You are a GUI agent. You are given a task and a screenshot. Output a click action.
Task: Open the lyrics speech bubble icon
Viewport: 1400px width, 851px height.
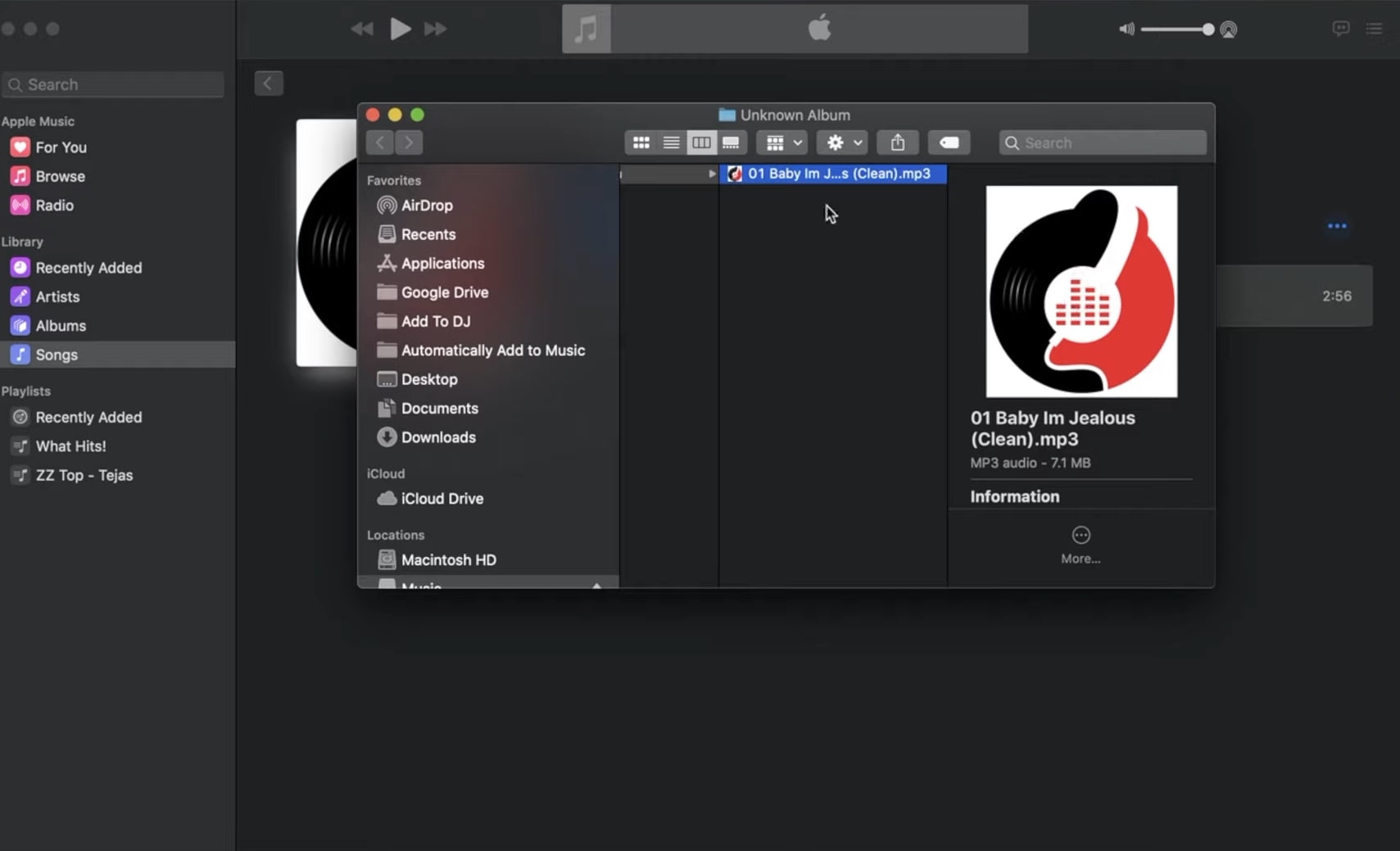[x=1341, y=29]
